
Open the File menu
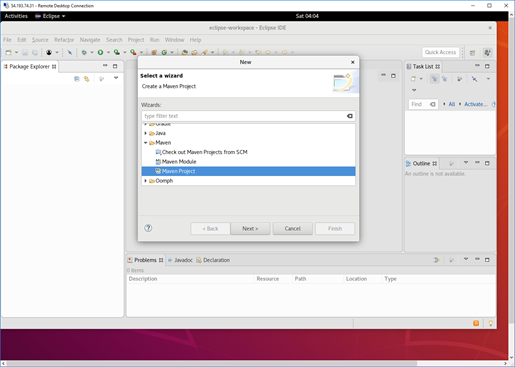[7, 40]
